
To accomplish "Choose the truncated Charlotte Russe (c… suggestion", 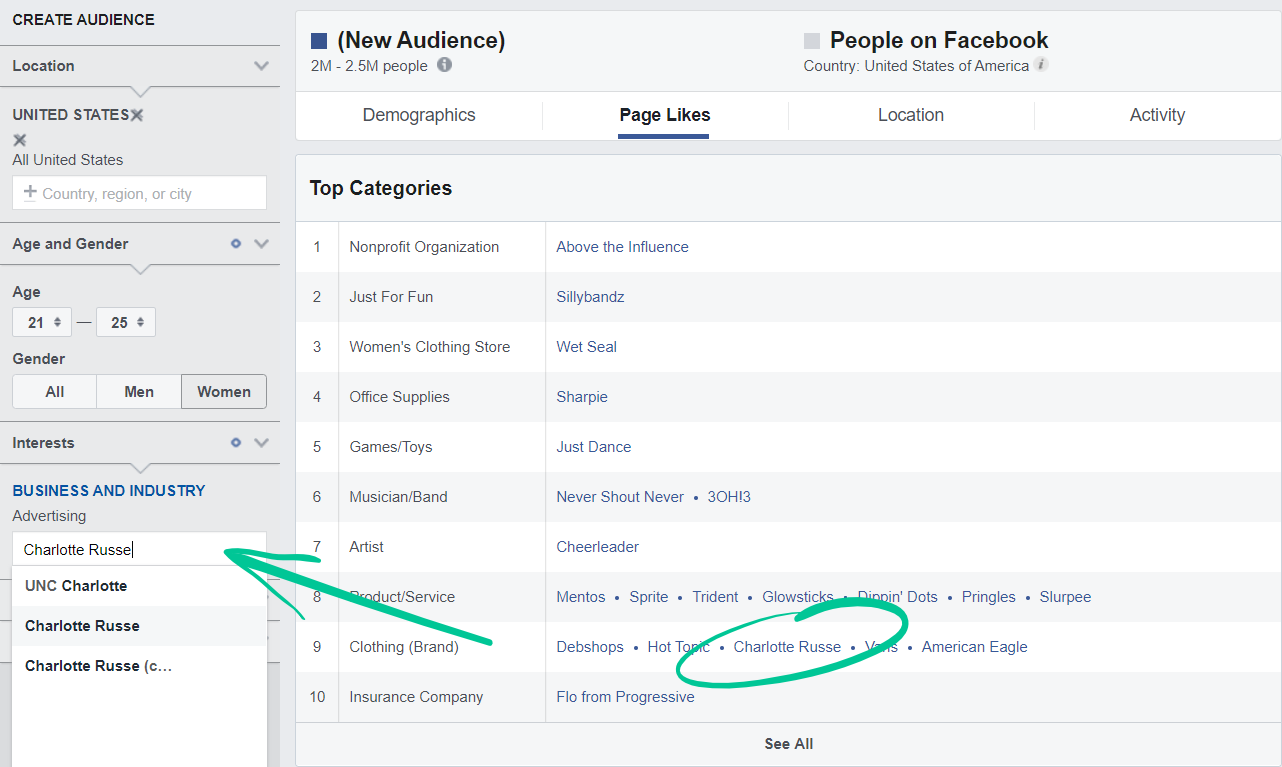I will [x=139, y=666].
